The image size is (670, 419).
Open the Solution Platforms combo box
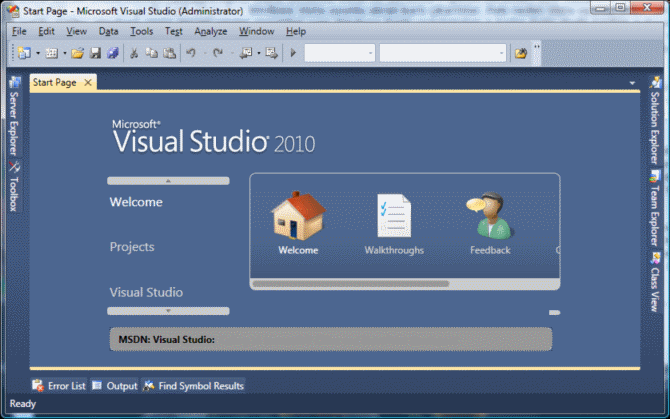[443, 53]
